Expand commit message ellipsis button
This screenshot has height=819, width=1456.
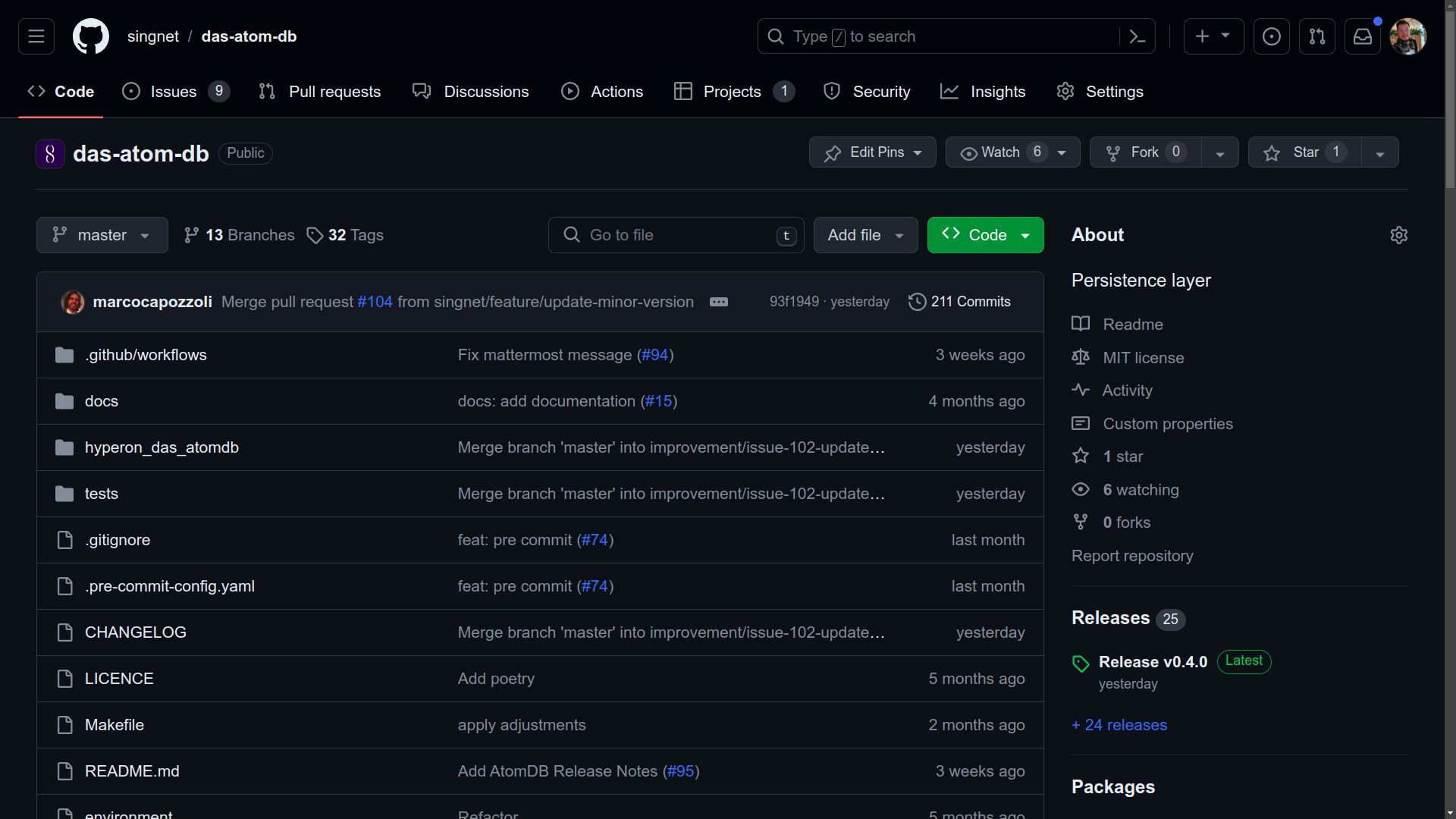click(719, 302)
